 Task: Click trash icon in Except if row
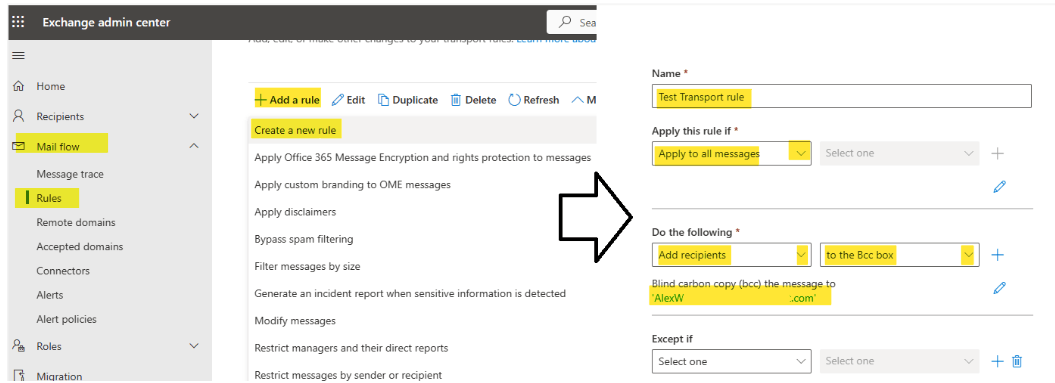1017,361
